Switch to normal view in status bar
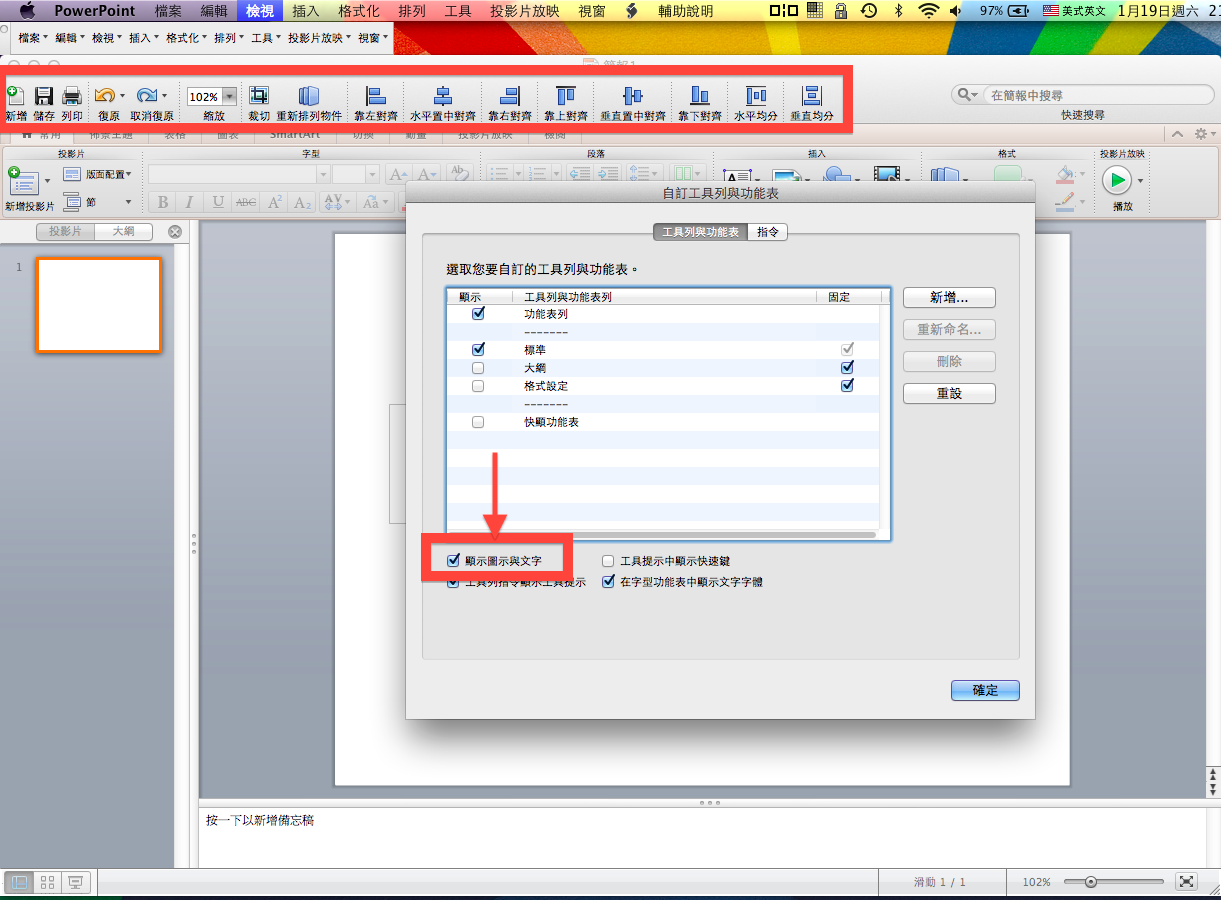 19,882
